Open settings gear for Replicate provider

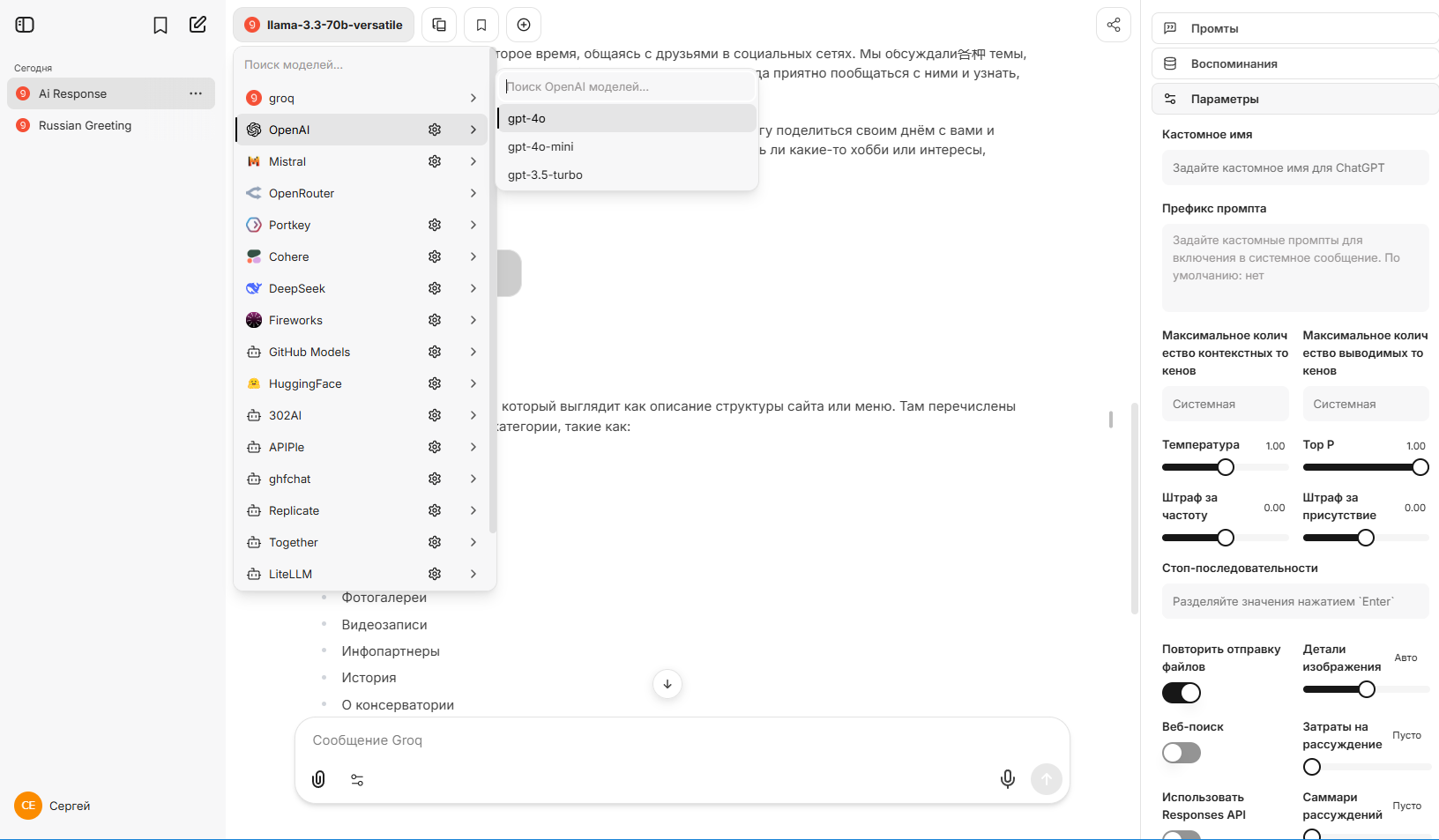(x=435, y=510)
